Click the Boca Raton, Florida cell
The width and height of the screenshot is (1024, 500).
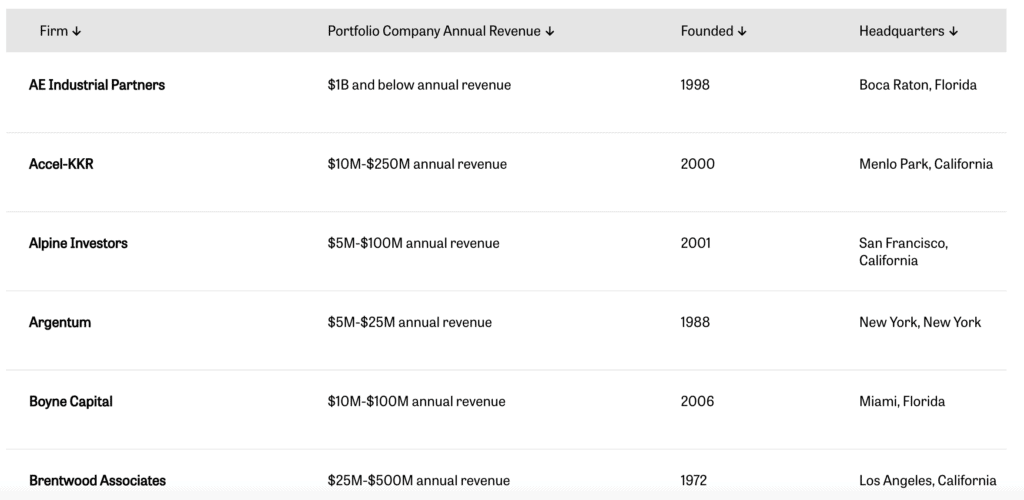click(918, 85)
